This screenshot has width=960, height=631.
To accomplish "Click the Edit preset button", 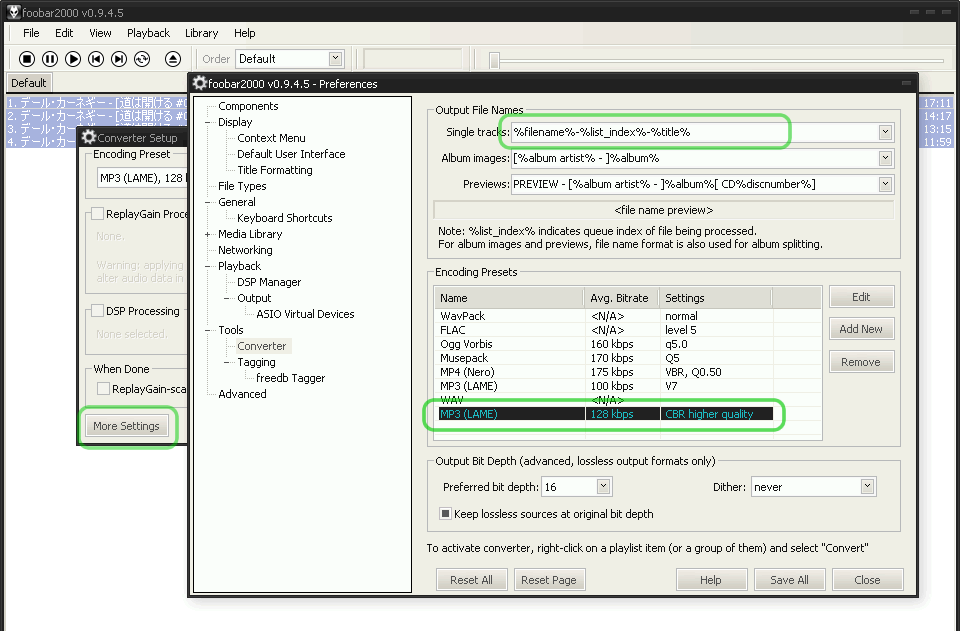I will point(861,297).
